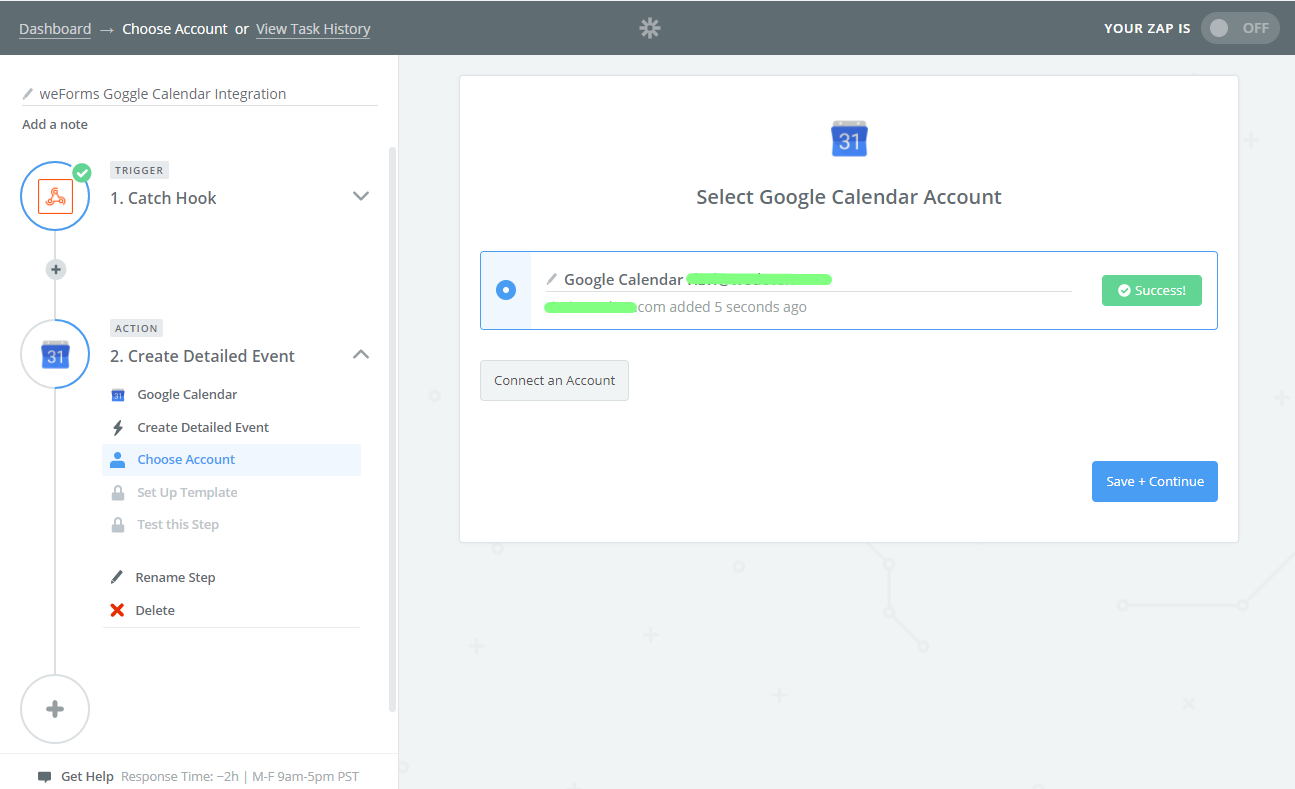This screenshot has height=789, width=1295.
Task: Click large Google Calendar logo in main panel
Action: [x=849, y=139]
